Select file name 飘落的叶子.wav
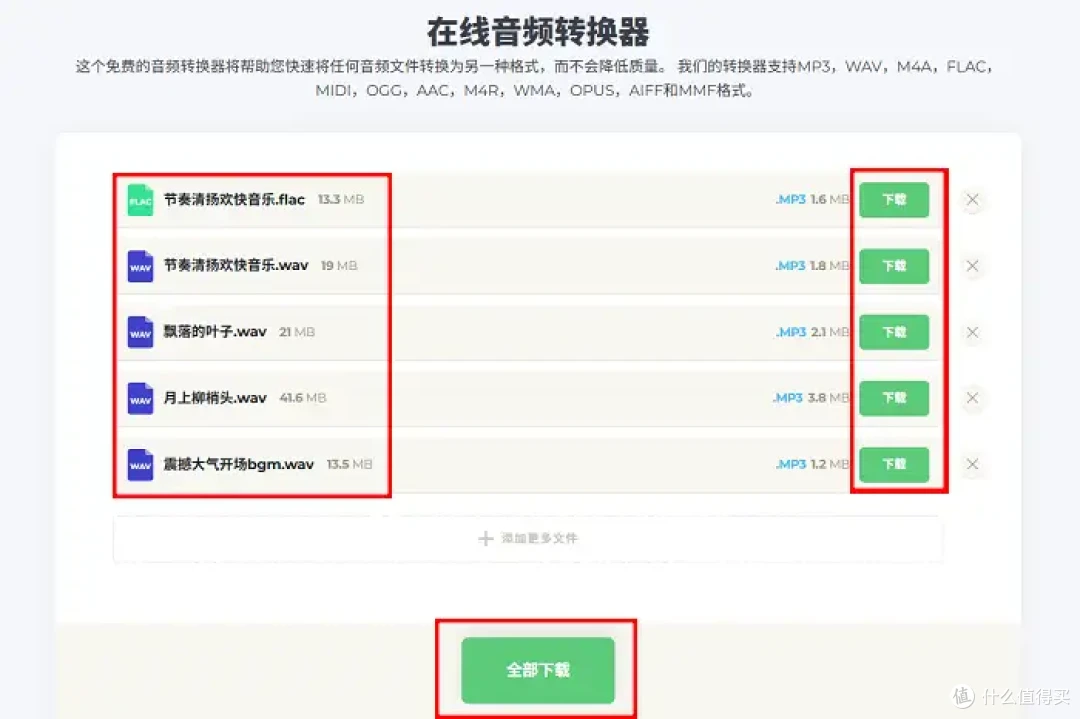Screen dimensions: 1080x719 coord(215,332)
